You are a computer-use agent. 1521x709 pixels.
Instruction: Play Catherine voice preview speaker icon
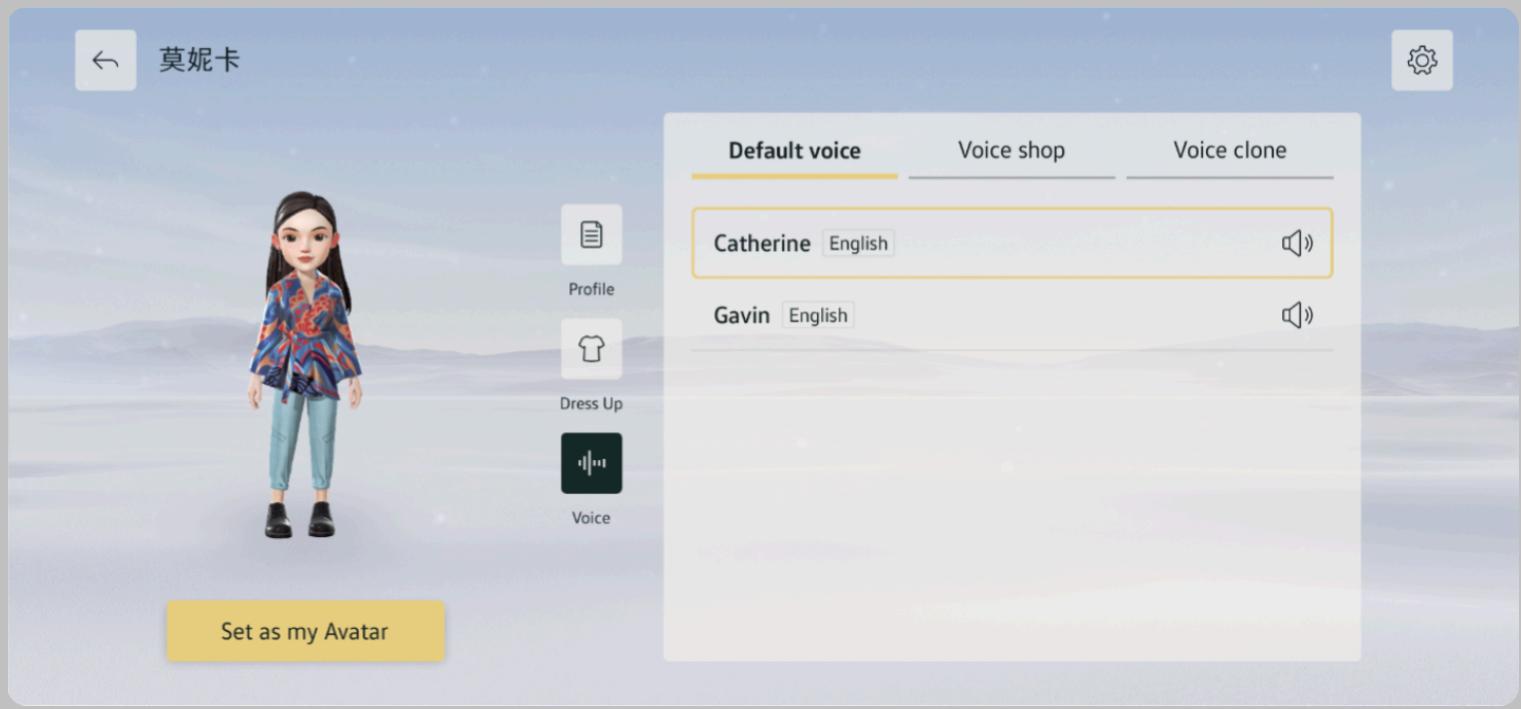pos(1297,243)
